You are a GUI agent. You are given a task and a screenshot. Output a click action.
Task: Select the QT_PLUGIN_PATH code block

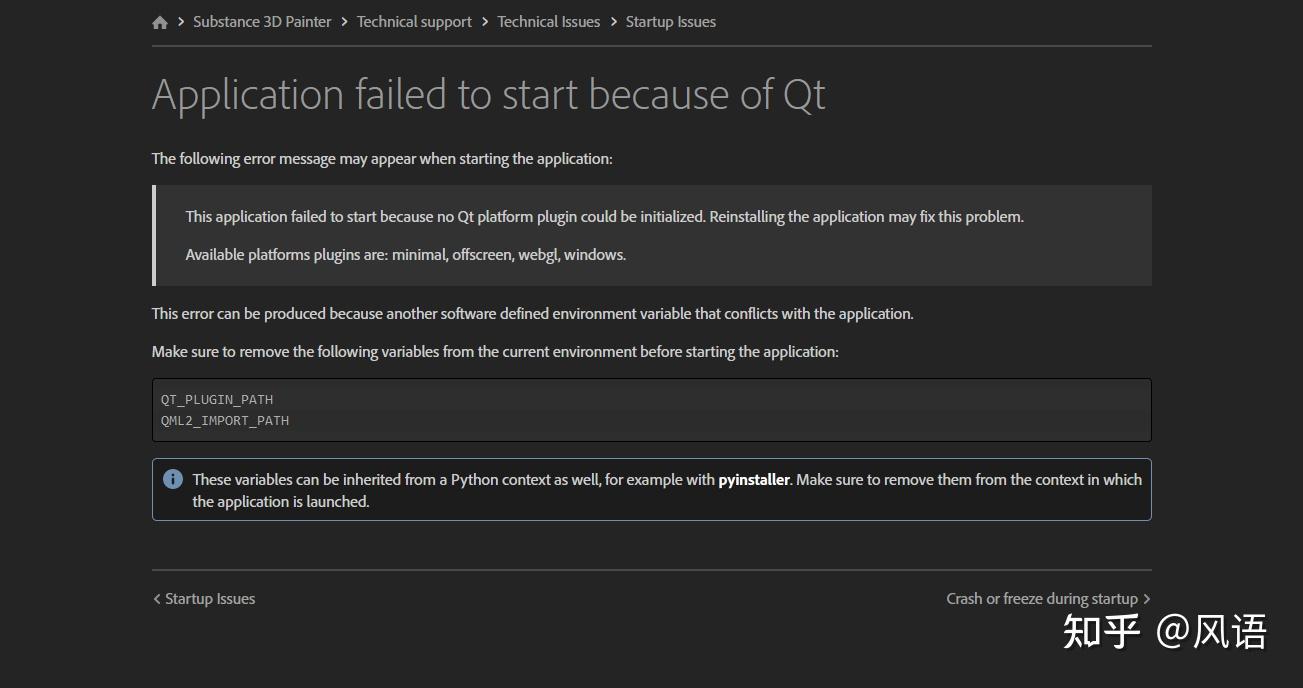[217, 399]
